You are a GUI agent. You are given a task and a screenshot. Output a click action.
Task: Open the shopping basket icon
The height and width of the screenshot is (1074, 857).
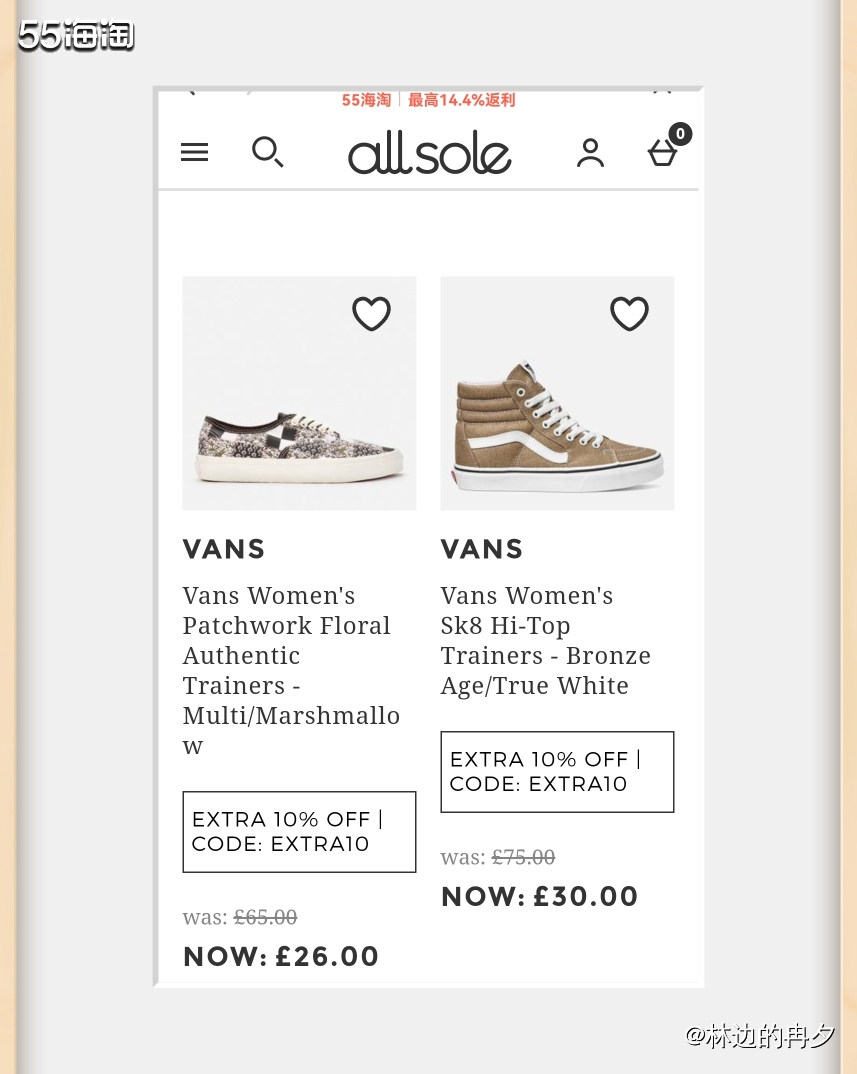tap(662, 152)
